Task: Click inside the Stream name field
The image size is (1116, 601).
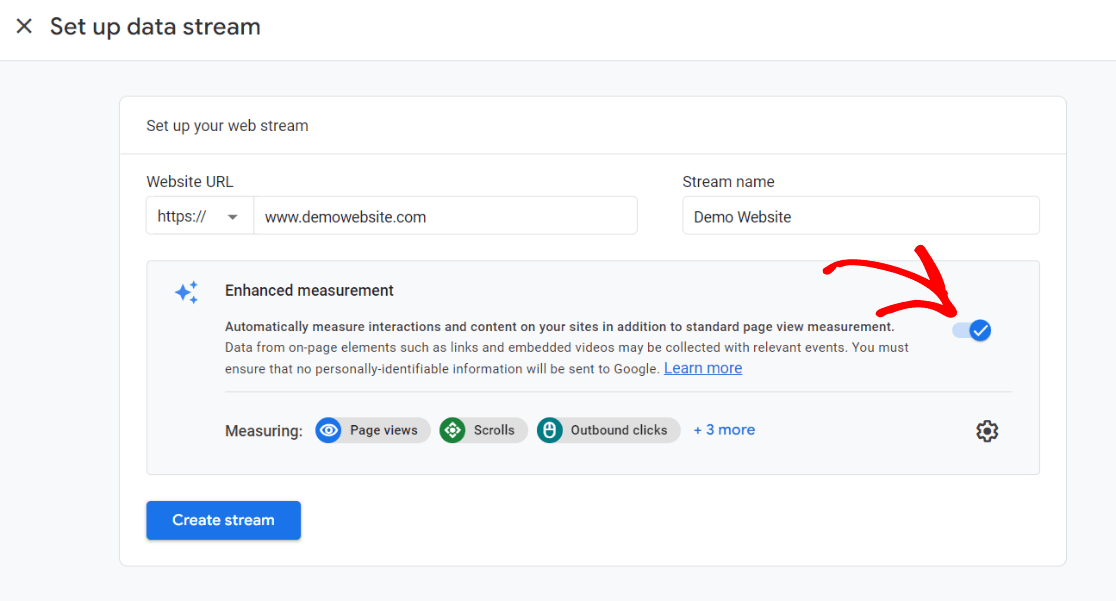Action: 860,215
